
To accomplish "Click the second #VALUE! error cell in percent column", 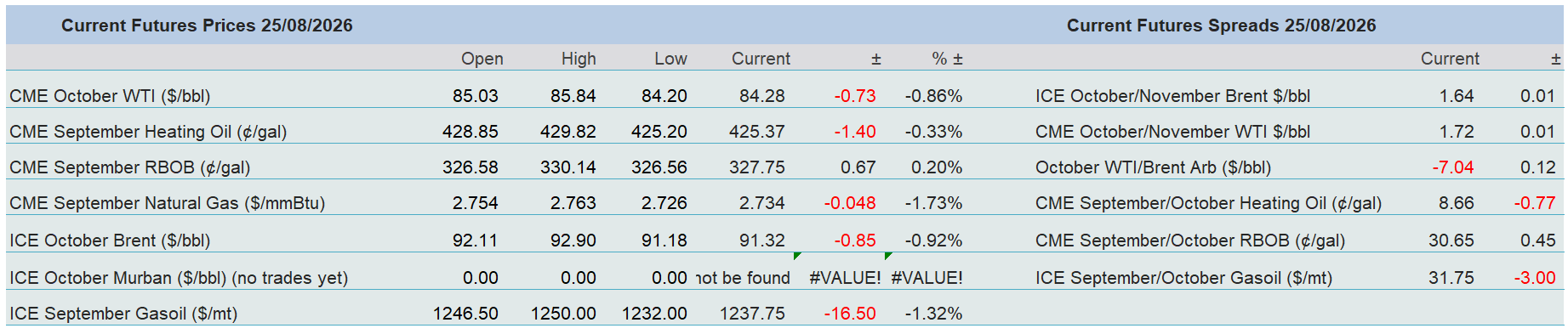I will 927,278.
